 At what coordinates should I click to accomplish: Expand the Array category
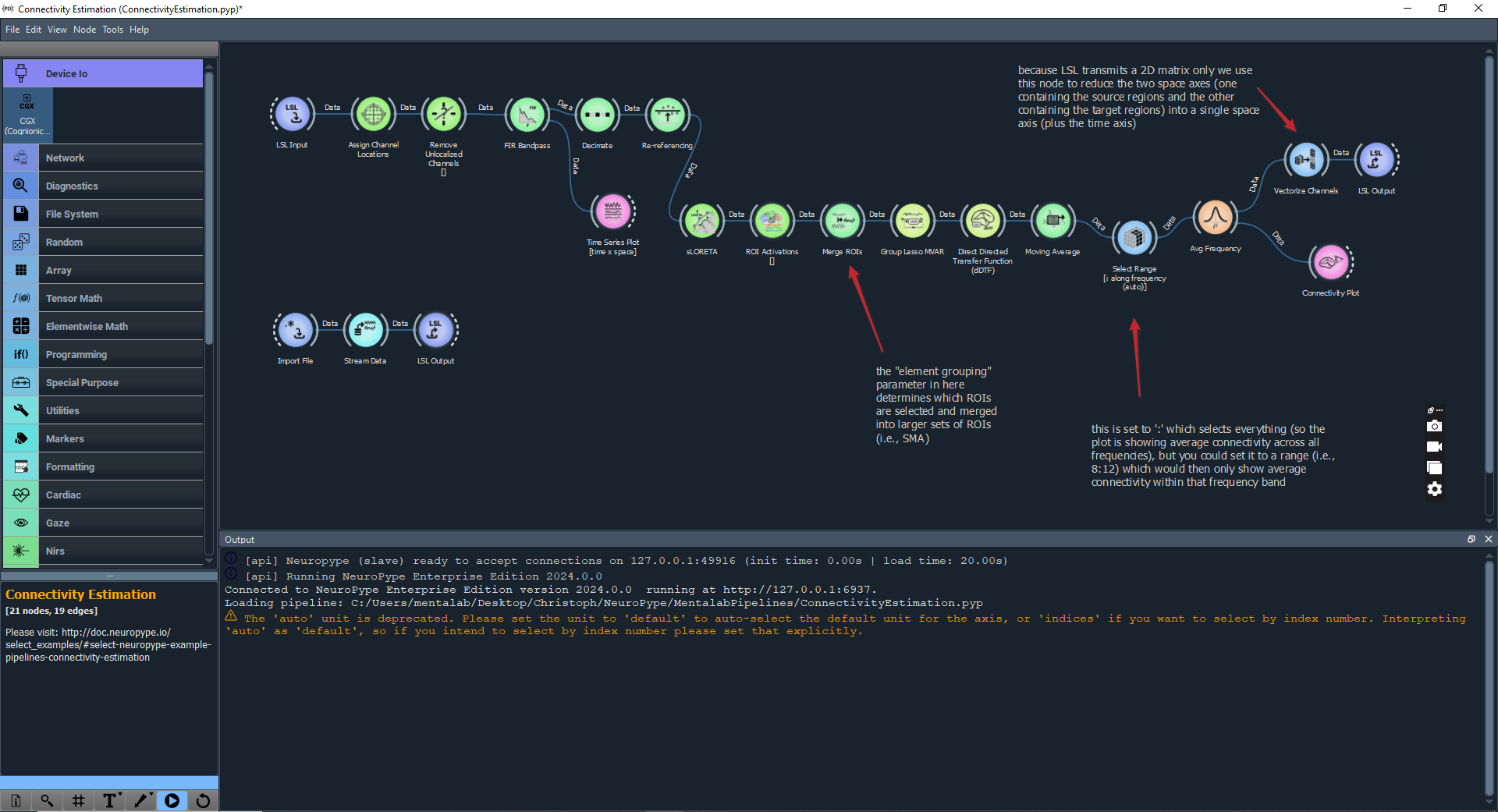click(103, 270)
